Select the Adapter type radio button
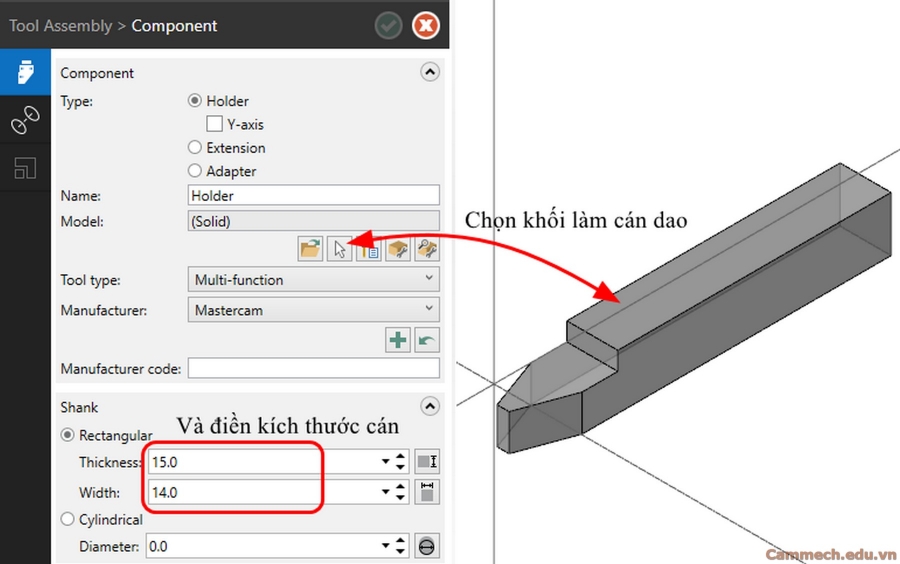The image size is (900, 564). 195,171
